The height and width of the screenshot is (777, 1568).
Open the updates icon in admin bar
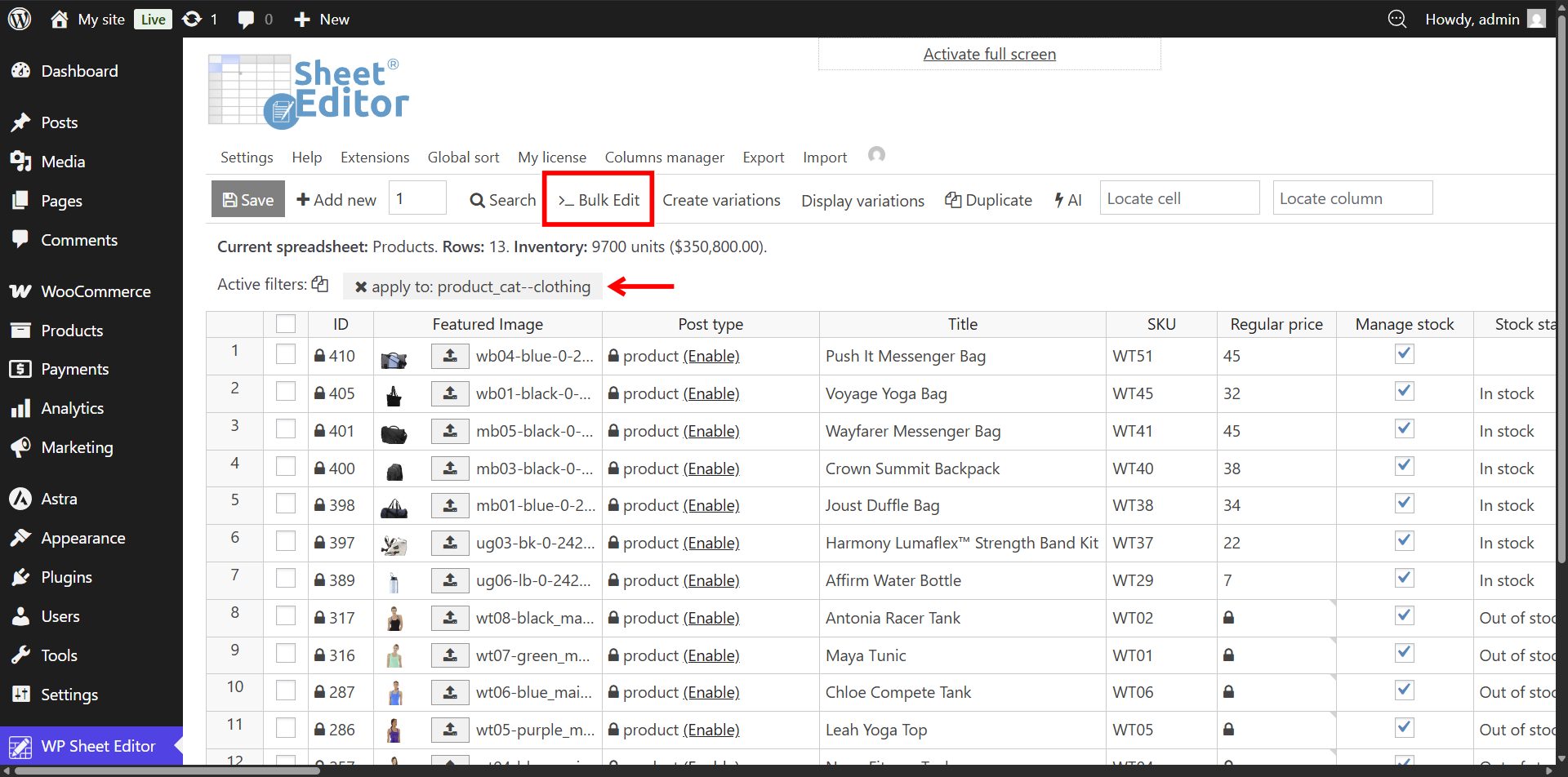tap(192, 19)
